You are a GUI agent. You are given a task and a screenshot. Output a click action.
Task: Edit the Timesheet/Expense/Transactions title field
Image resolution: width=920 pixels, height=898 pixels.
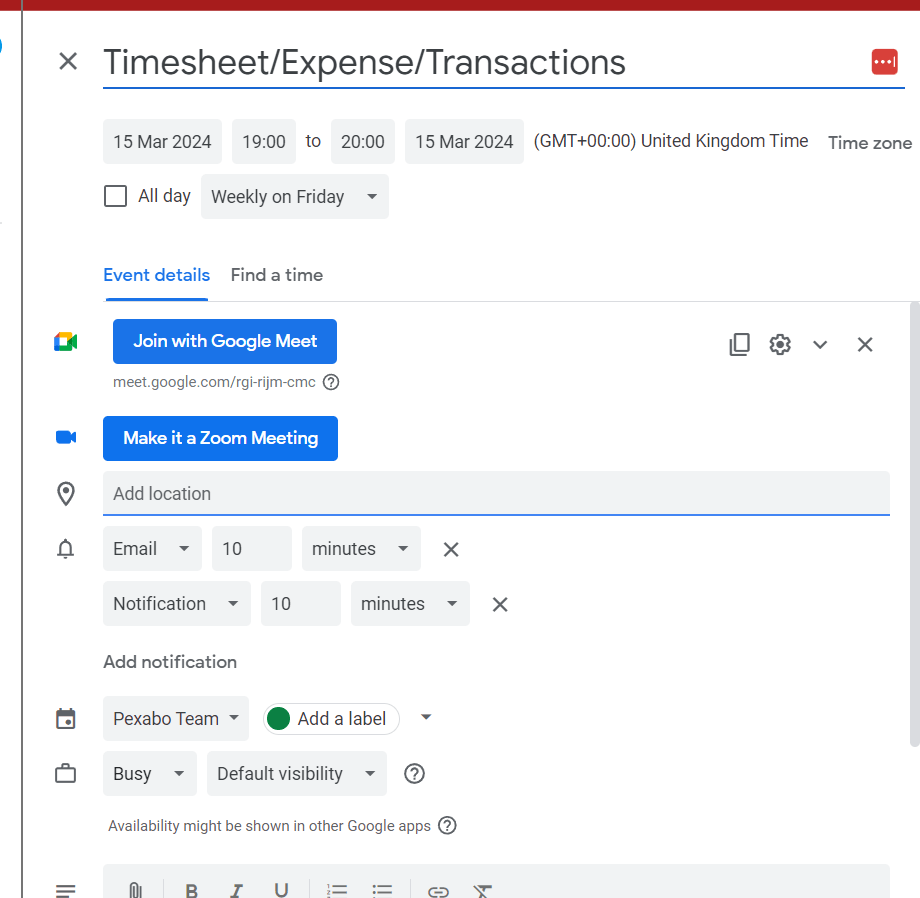tap(503, 63)
